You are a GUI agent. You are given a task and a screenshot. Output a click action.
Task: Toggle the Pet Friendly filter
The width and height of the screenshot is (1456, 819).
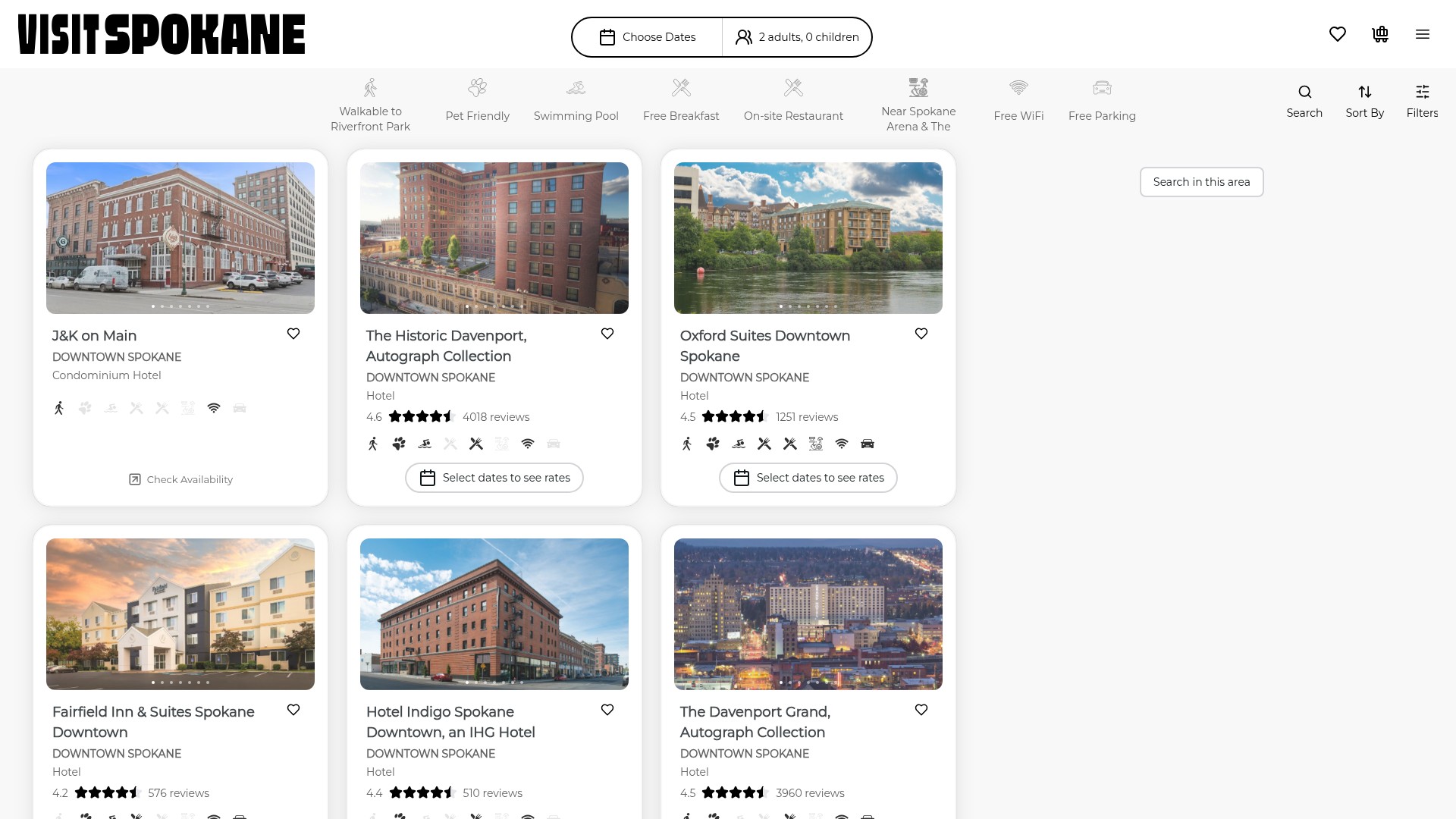point(478,100)
